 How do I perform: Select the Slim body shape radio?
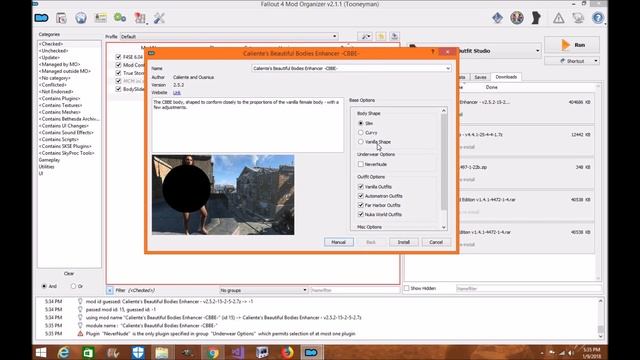point(360,123)
